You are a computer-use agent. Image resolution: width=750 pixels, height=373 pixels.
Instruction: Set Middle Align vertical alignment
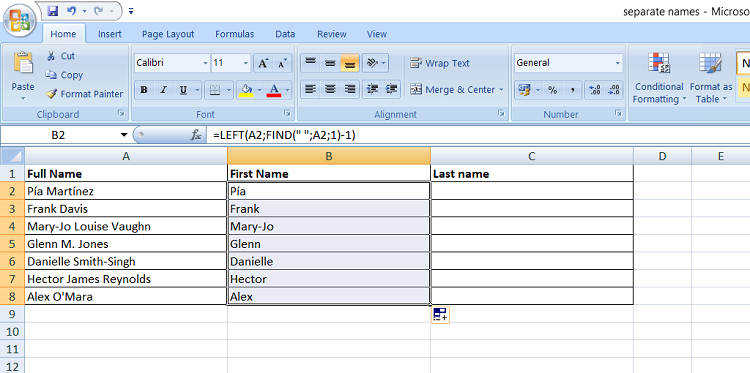pos(330,63)
